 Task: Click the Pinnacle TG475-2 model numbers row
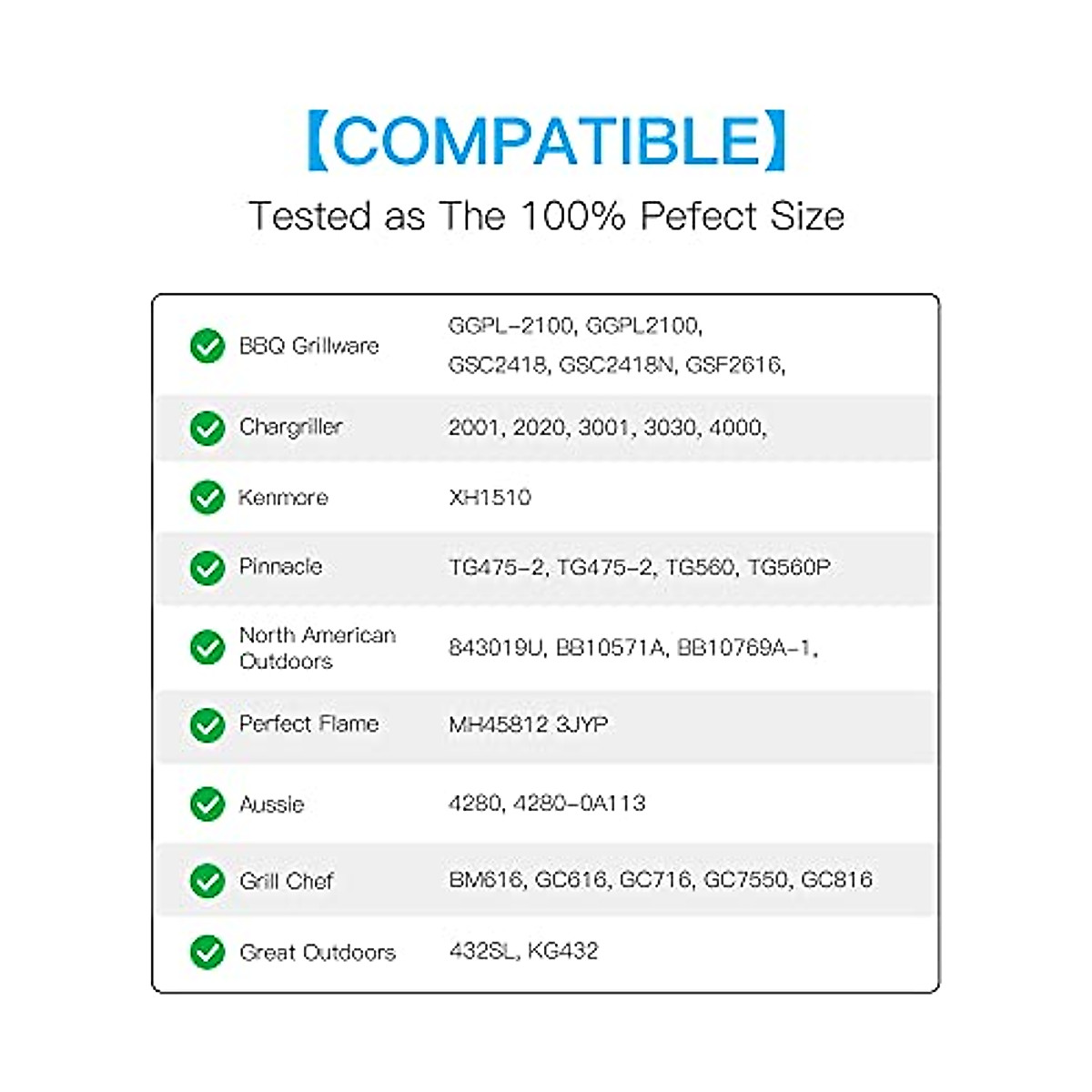pyautogui.click(x=639, y=567)
